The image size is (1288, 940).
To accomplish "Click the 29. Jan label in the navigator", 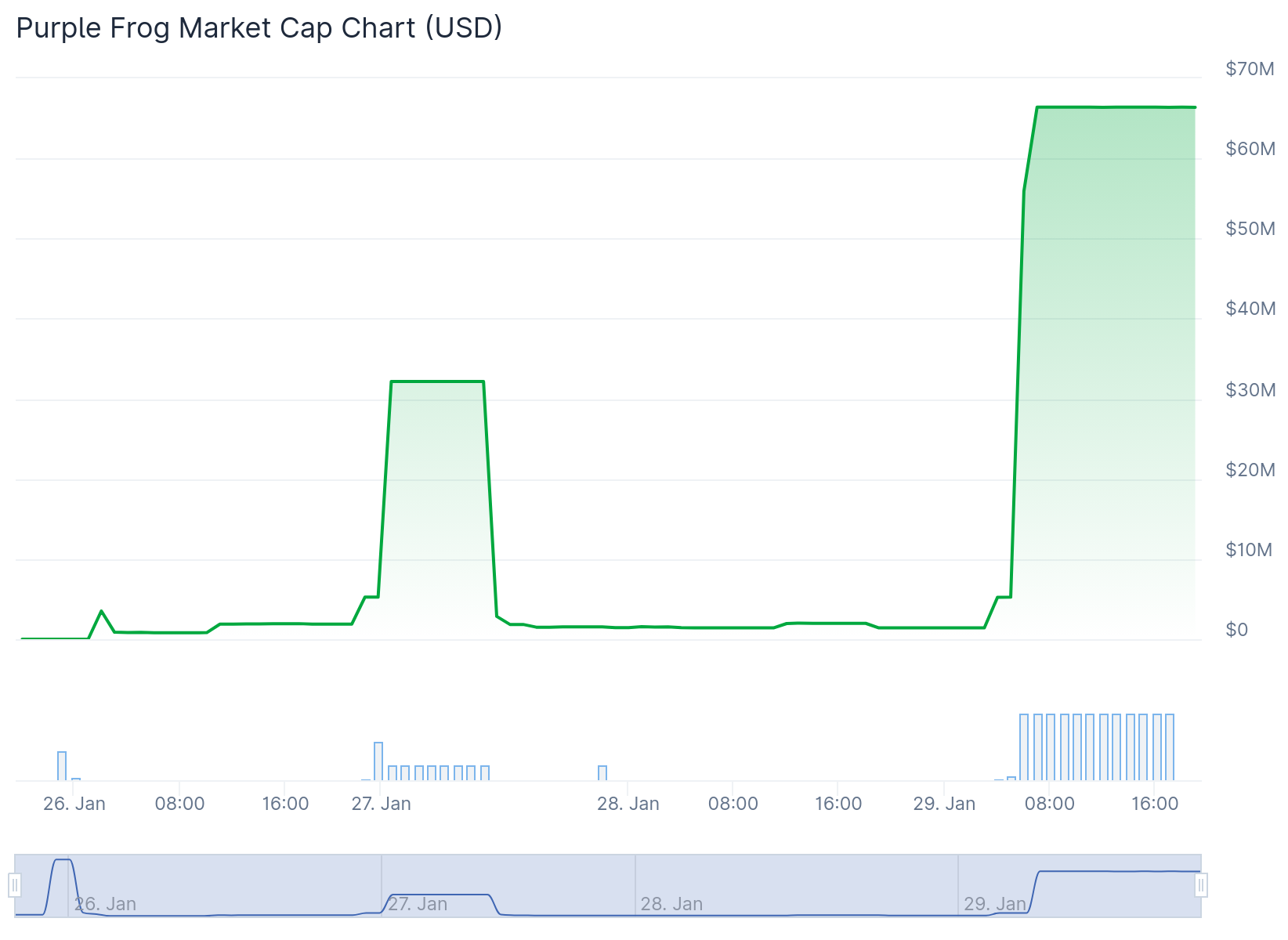I will click(994, 904).
